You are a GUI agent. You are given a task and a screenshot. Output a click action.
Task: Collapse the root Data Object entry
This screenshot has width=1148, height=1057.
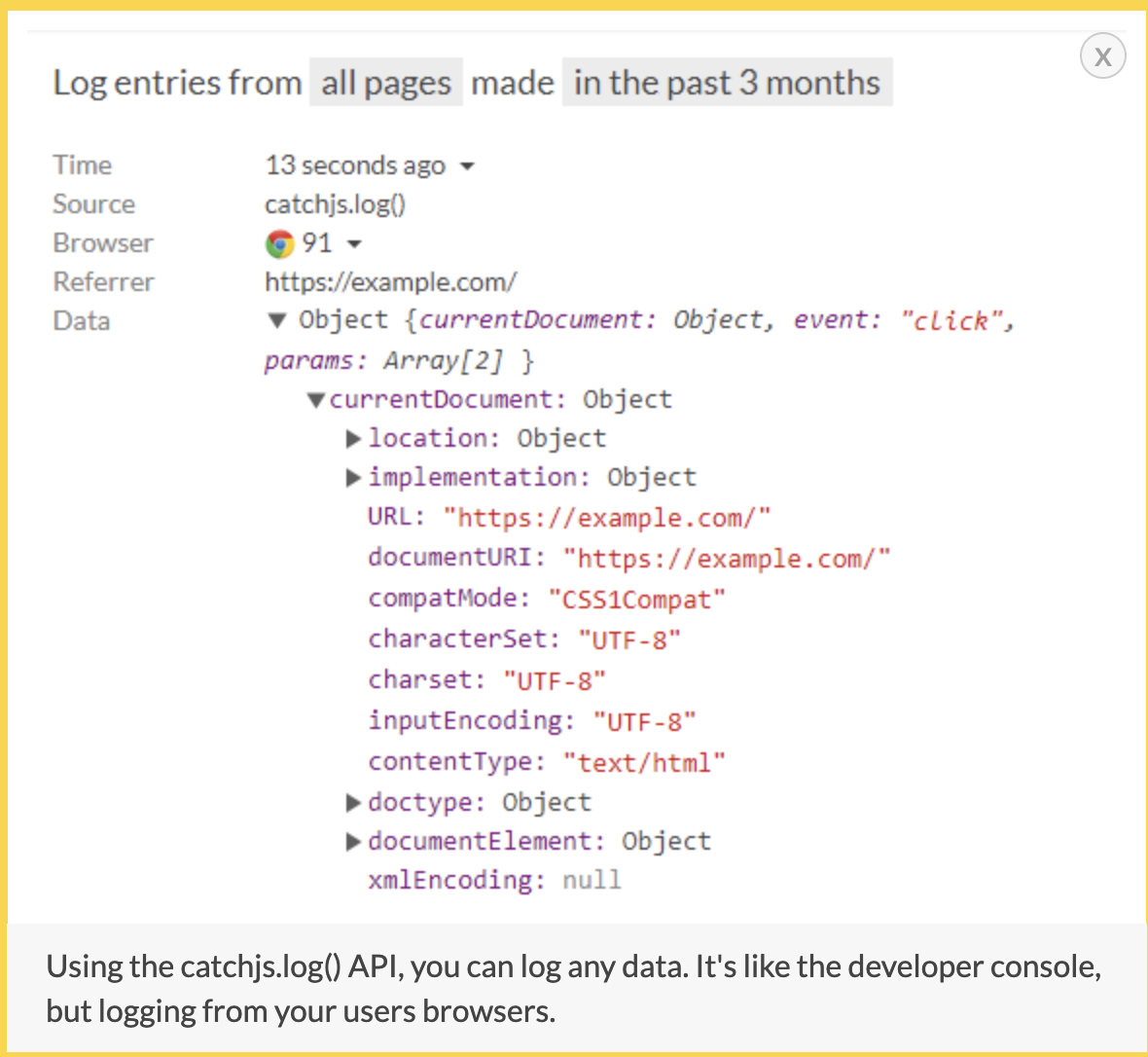coord(276,320)
